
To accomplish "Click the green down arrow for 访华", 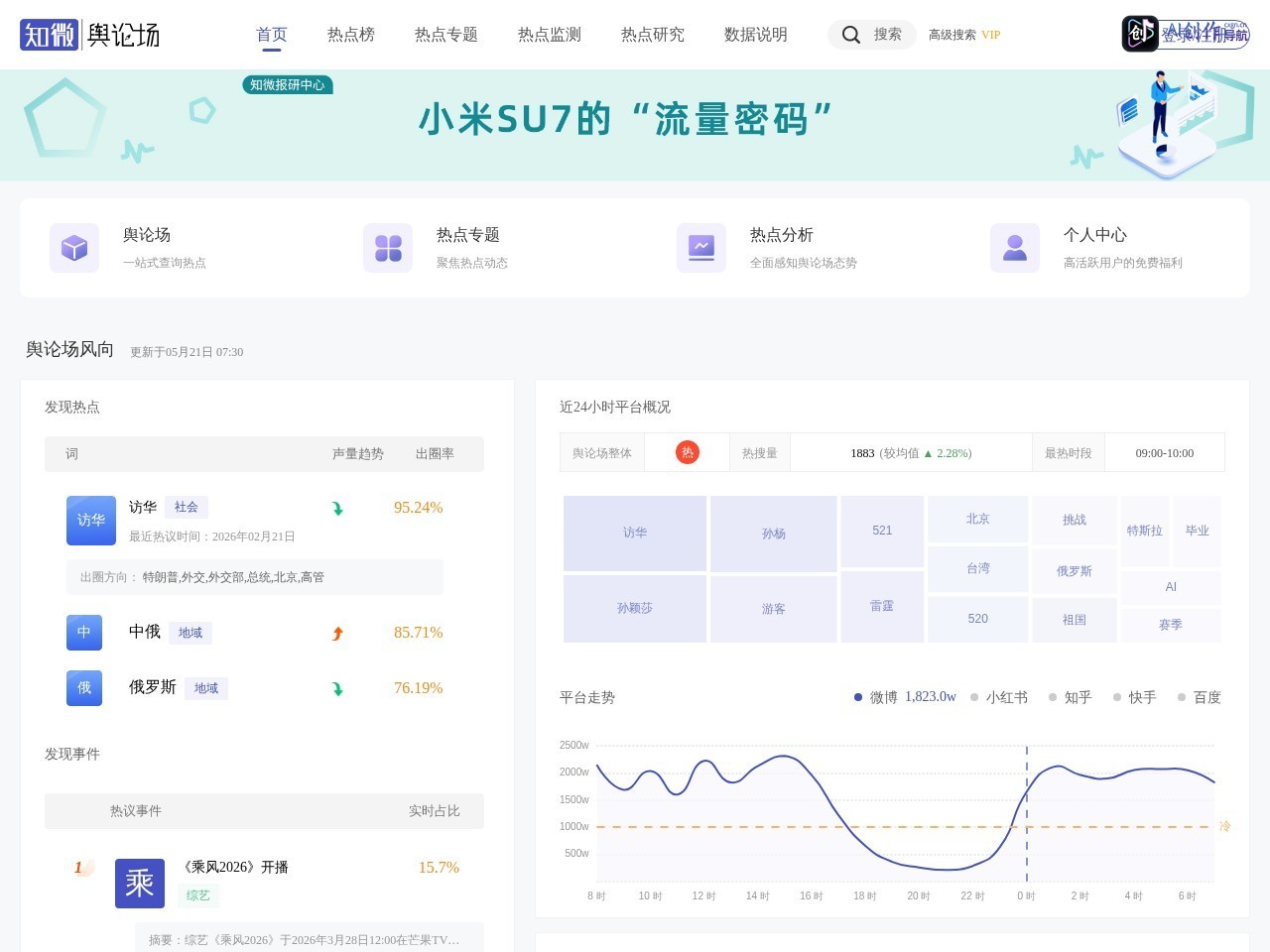I will pos(337,509).
